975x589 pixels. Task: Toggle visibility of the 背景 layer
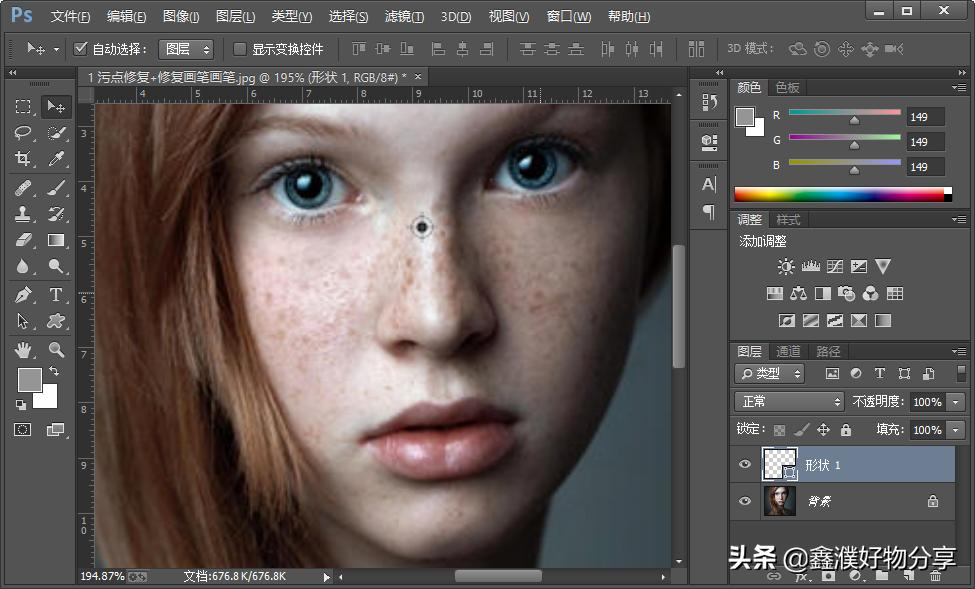coord(744,501)
